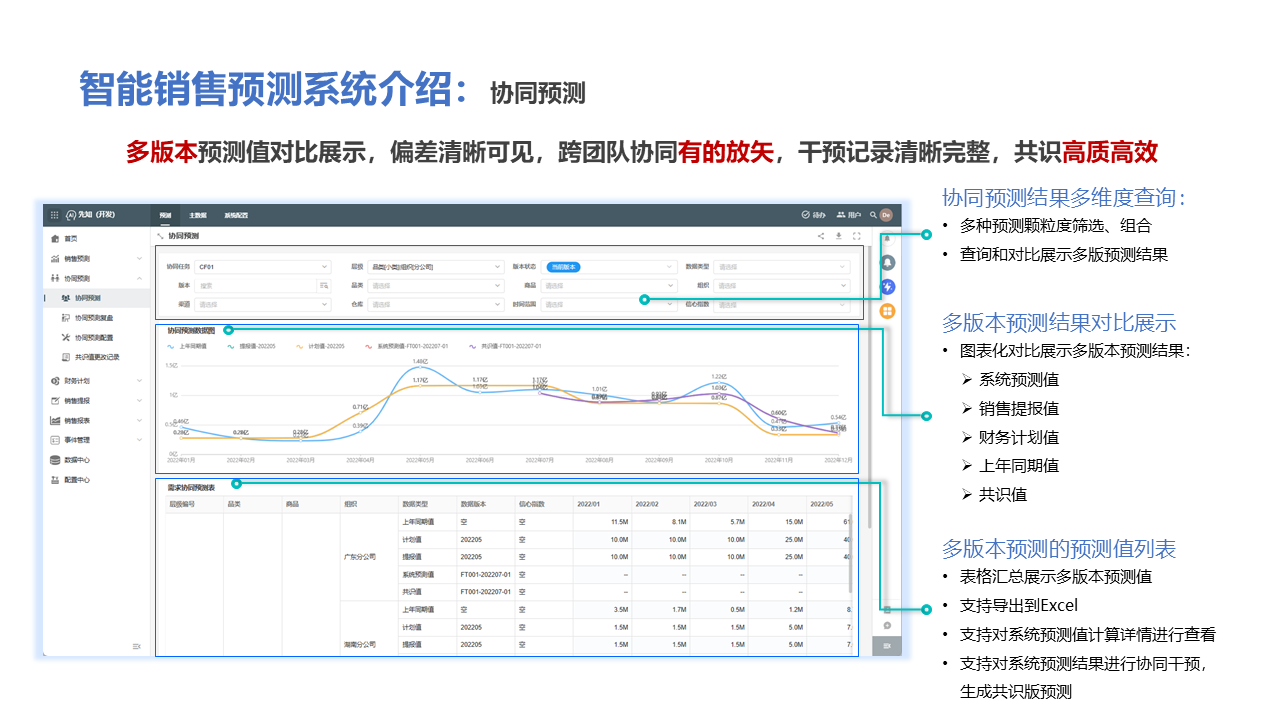Viewport: 1280px width, 720px height.
Task: Open the gray bell notification icon
Action: coord(887,263)
